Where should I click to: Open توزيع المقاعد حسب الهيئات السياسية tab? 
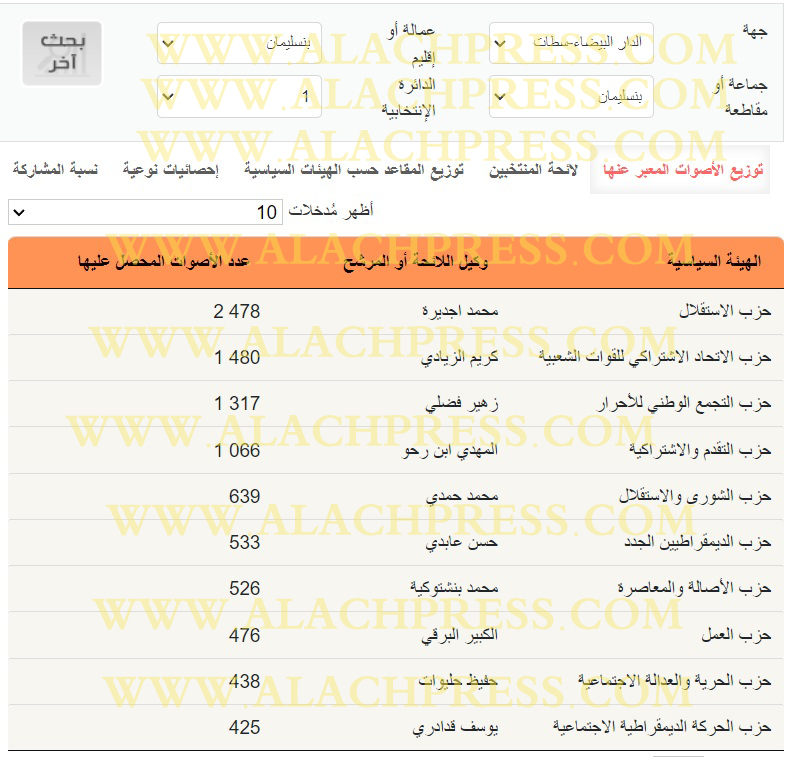(x=354, y=170)
